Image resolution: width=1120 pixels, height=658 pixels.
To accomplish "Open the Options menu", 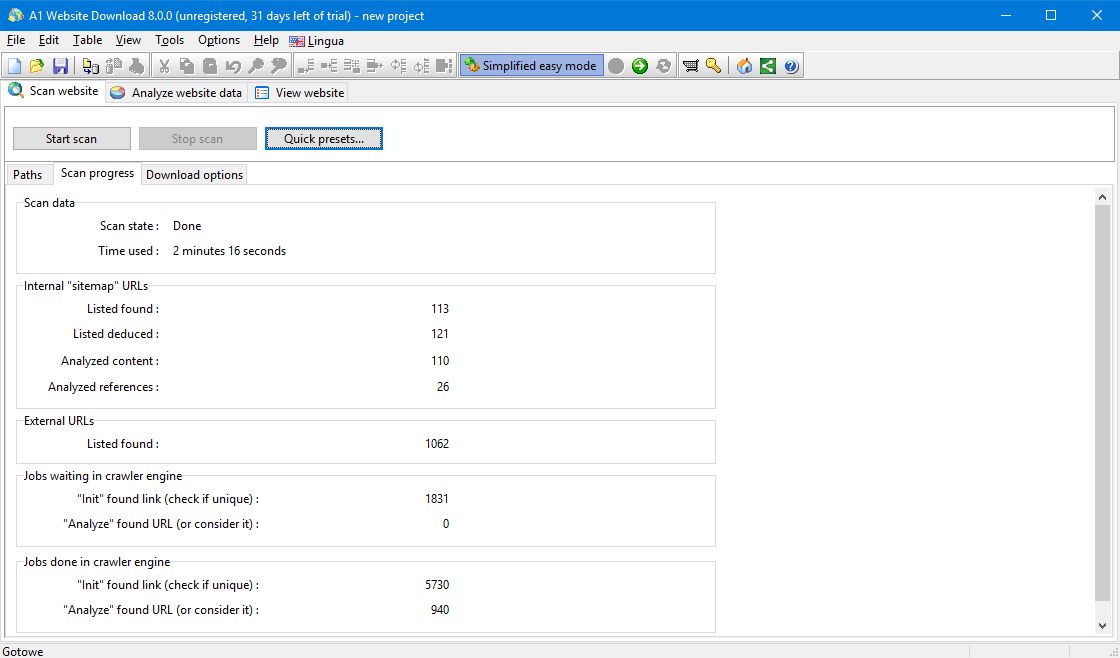I will point(219,41).
